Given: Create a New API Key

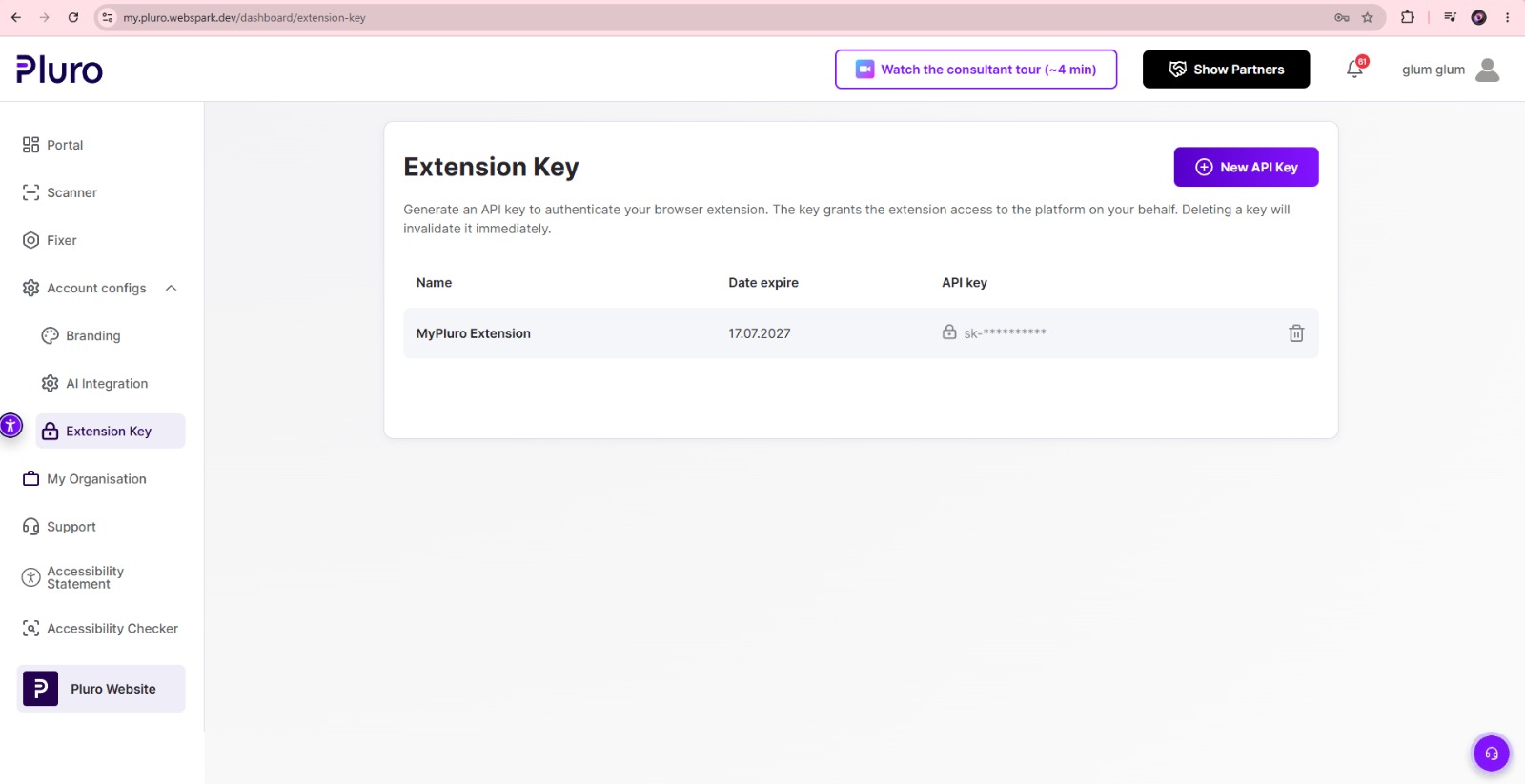Looking at the screenshot, I should point(1246,167).
